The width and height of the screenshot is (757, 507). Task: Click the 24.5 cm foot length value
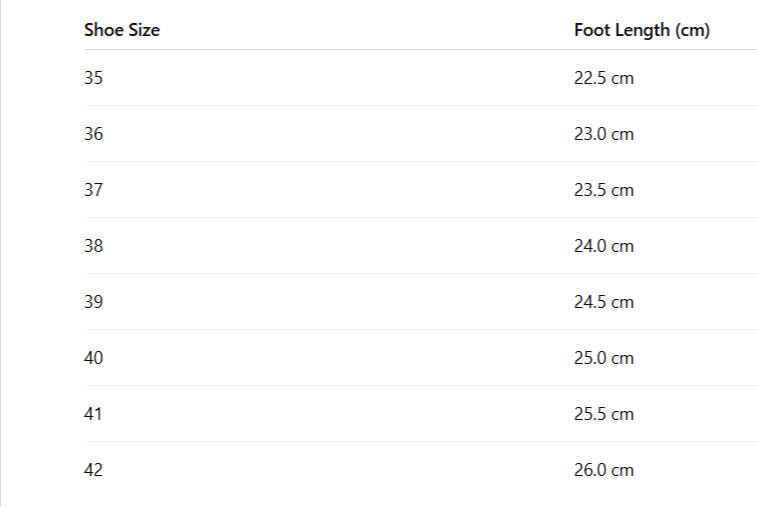(603, 302)
